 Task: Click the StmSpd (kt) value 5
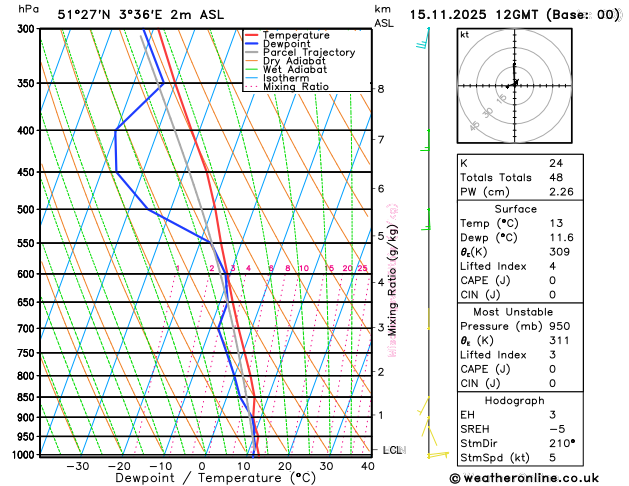[553, 458]
